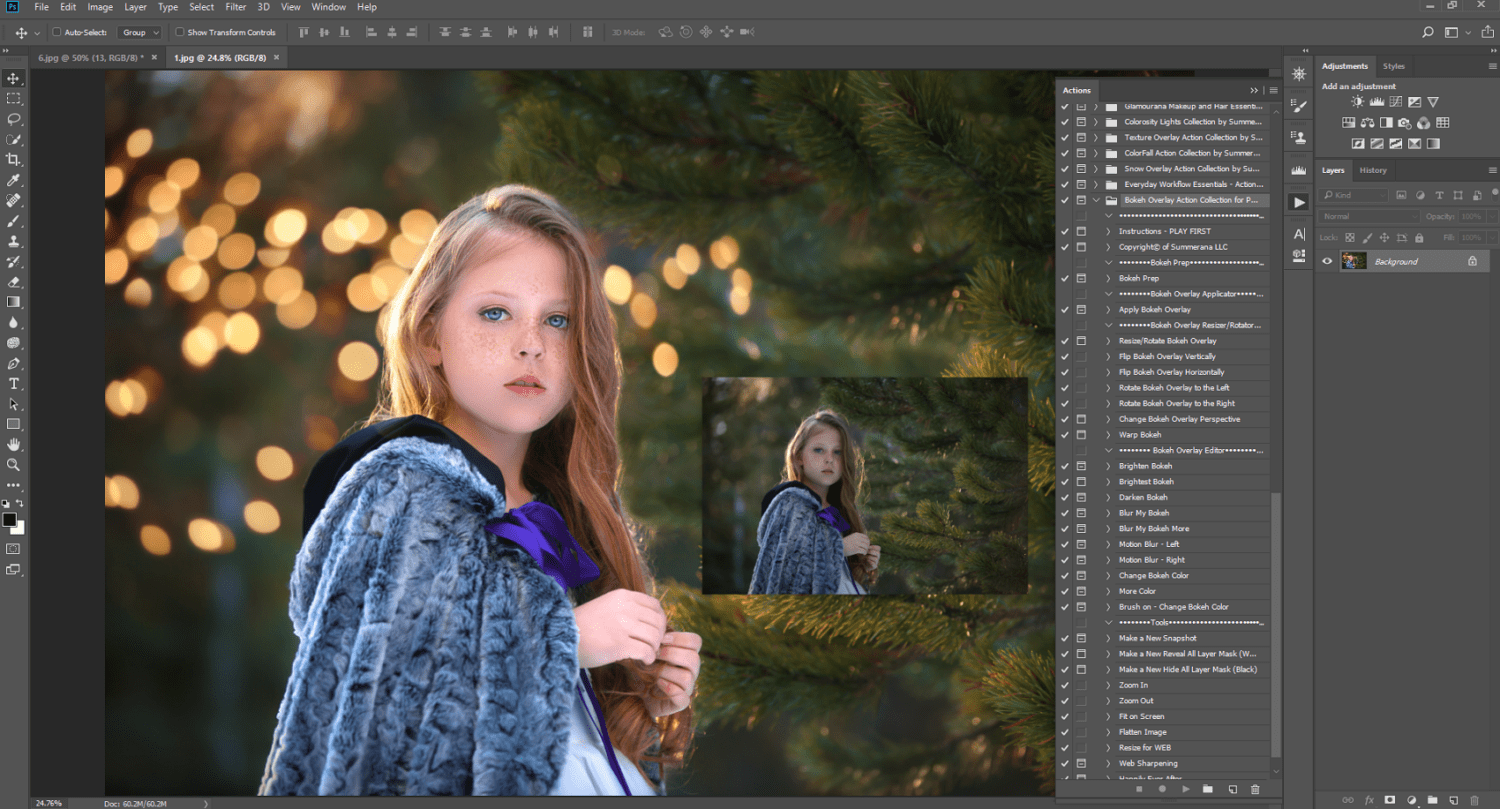Select the Zoom tool
This screenshot has height=809, width=1500.
coord(14,464)
